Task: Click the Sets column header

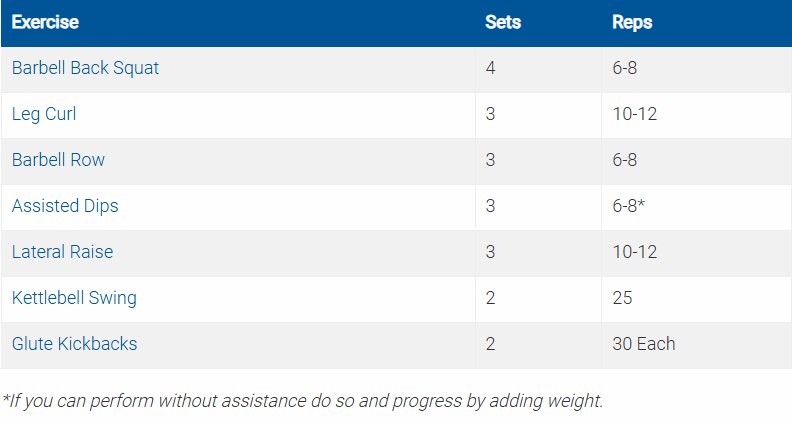Action: tap(503, 22)
